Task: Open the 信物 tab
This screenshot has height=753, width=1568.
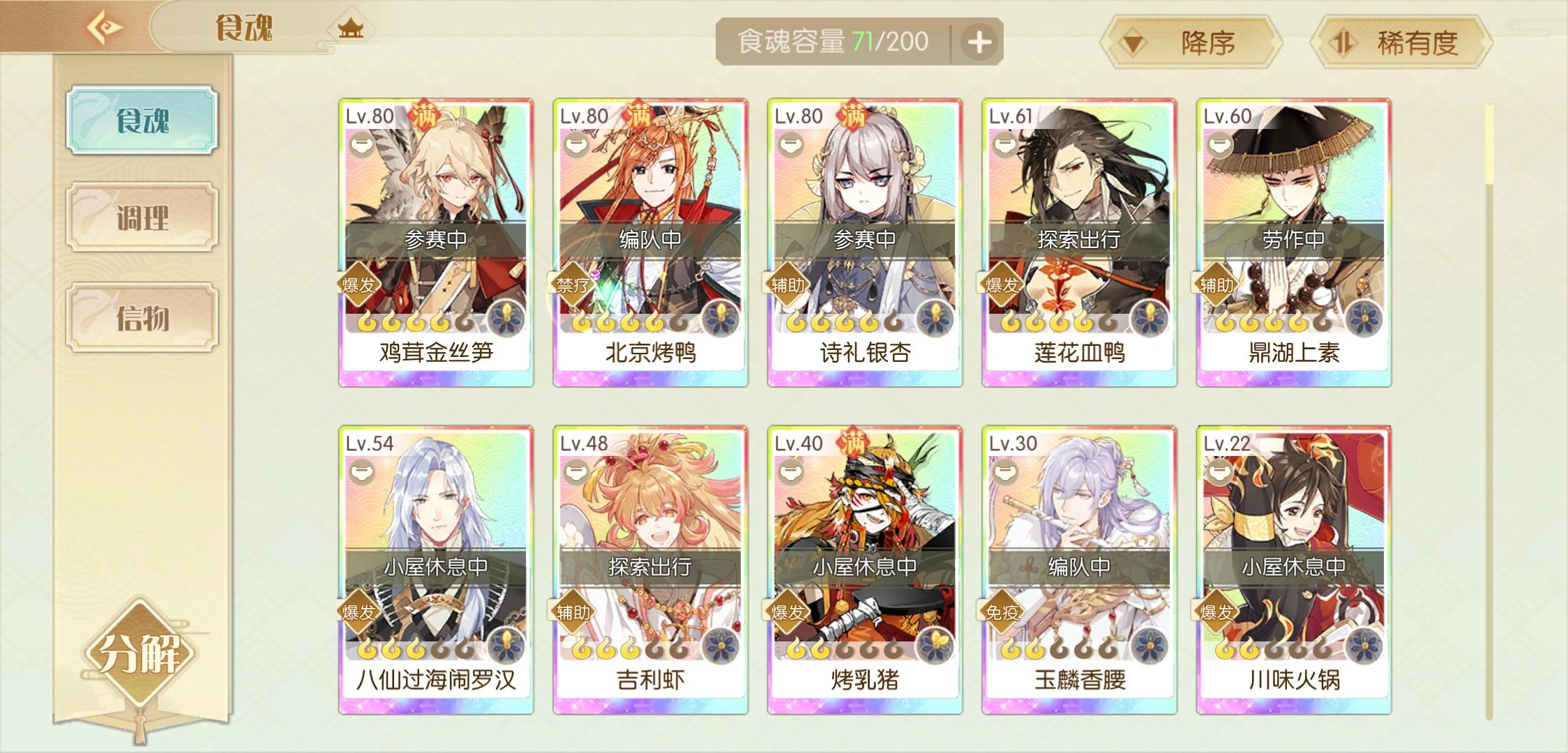Action: (x=142, y=318)
